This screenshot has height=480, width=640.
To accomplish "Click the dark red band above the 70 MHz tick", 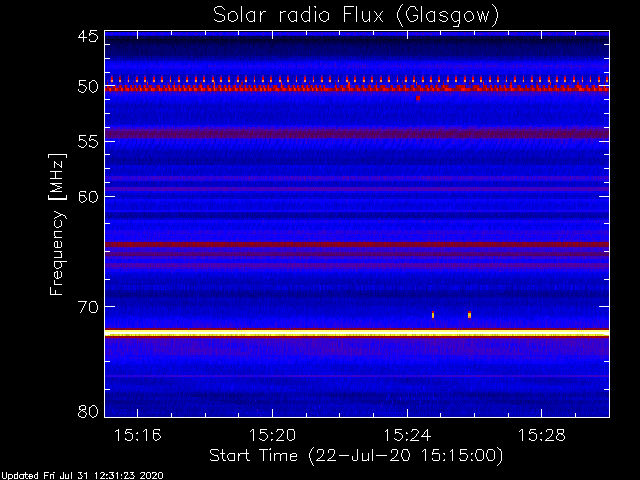I will tap(357, 245).
